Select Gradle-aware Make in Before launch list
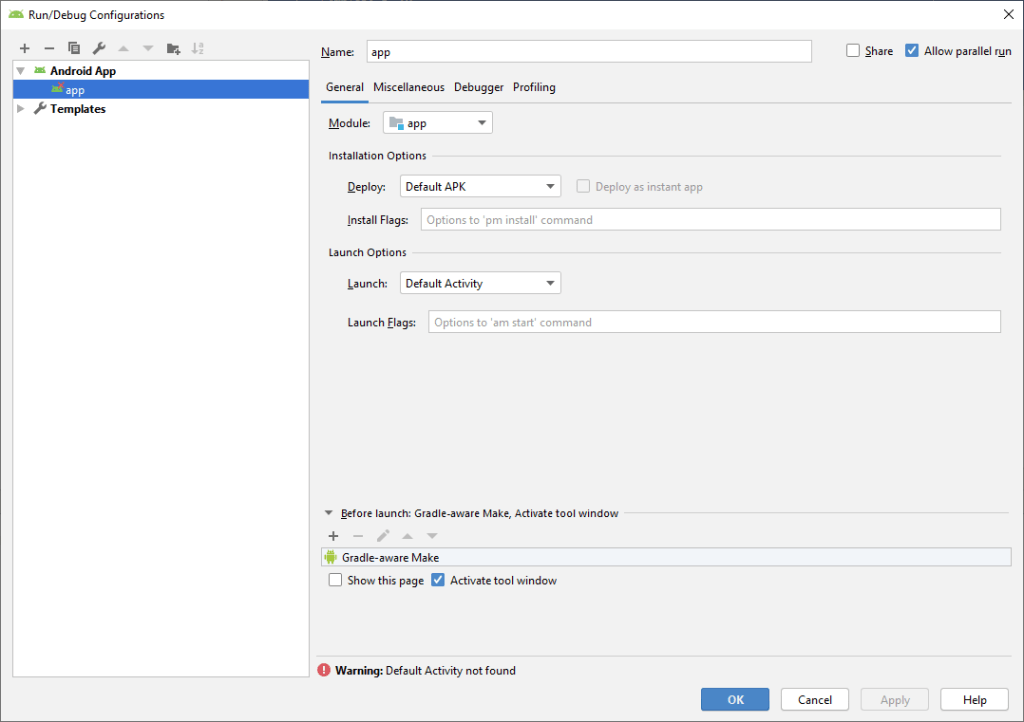1024x722 pixels. [390, 558]
